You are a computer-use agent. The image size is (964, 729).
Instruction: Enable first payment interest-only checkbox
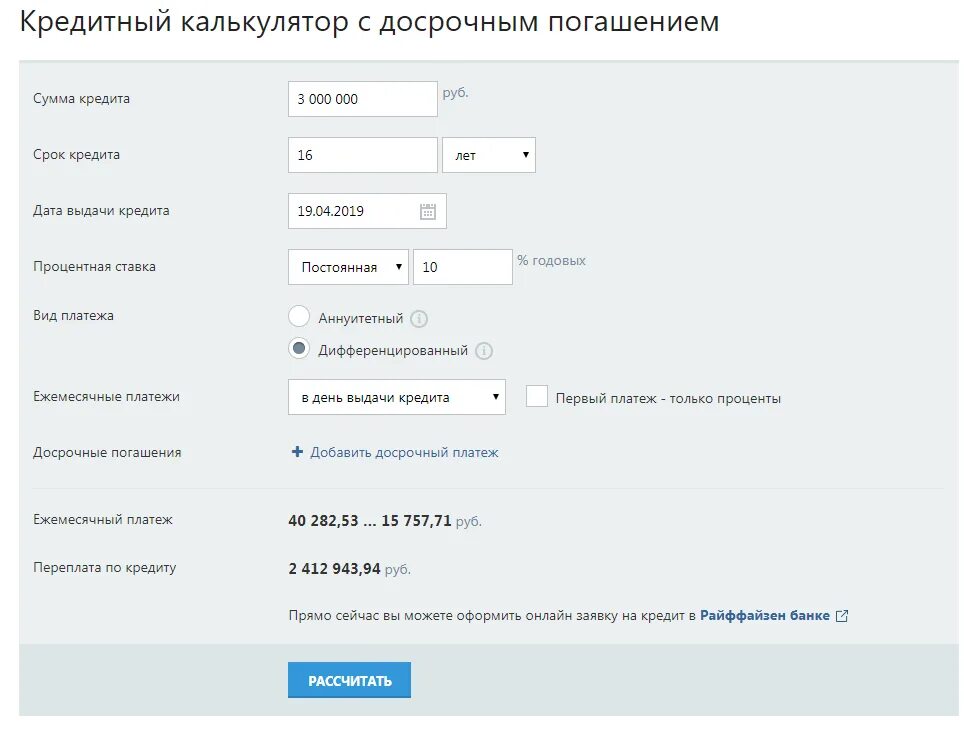(537, 396)
